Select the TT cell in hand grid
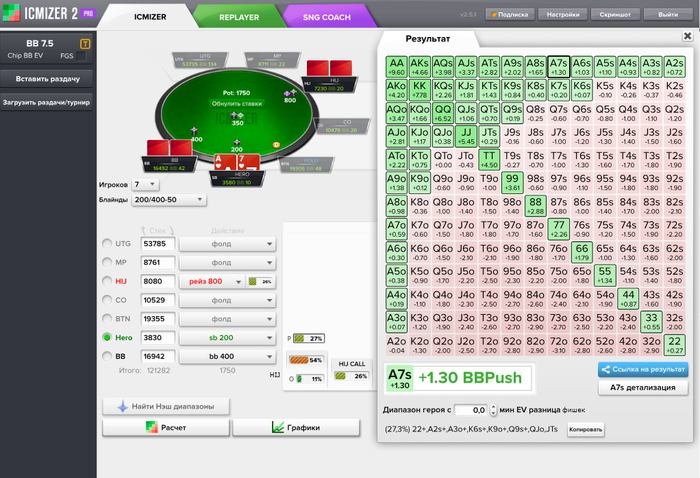The image size is (700, 478). [489, 159]
